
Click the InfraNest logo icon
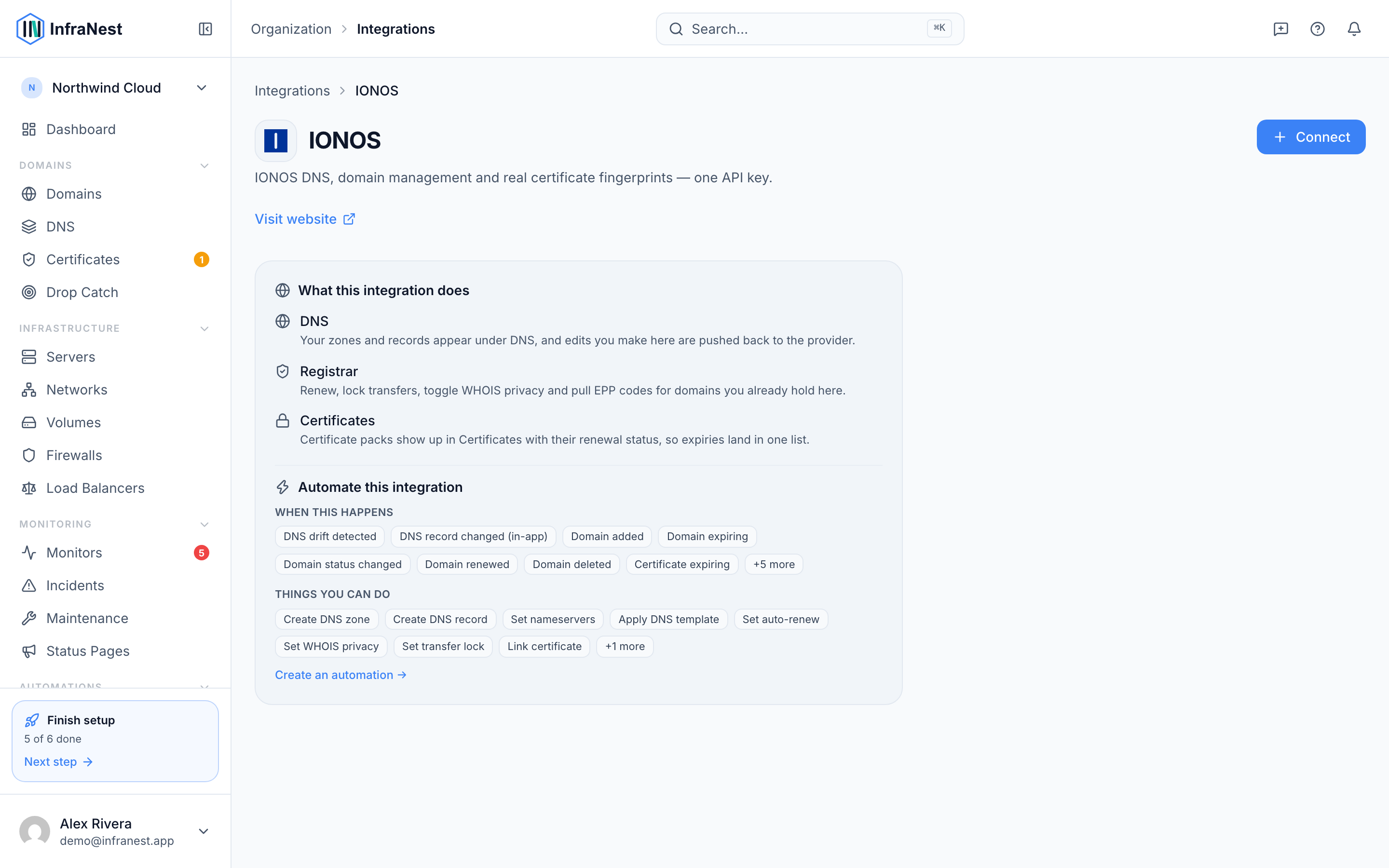(30, 29)
